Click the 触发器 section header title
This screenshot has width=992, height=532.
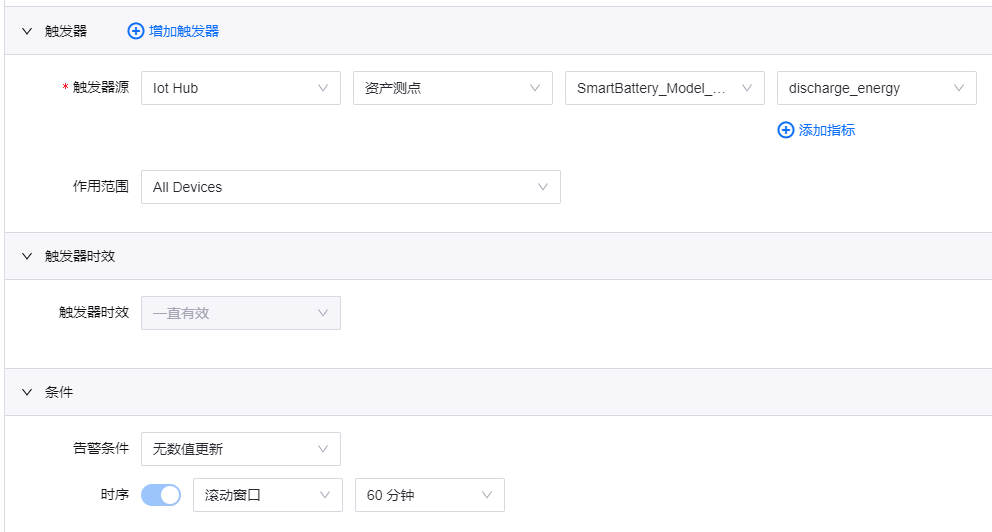click(x=66, y=31)
